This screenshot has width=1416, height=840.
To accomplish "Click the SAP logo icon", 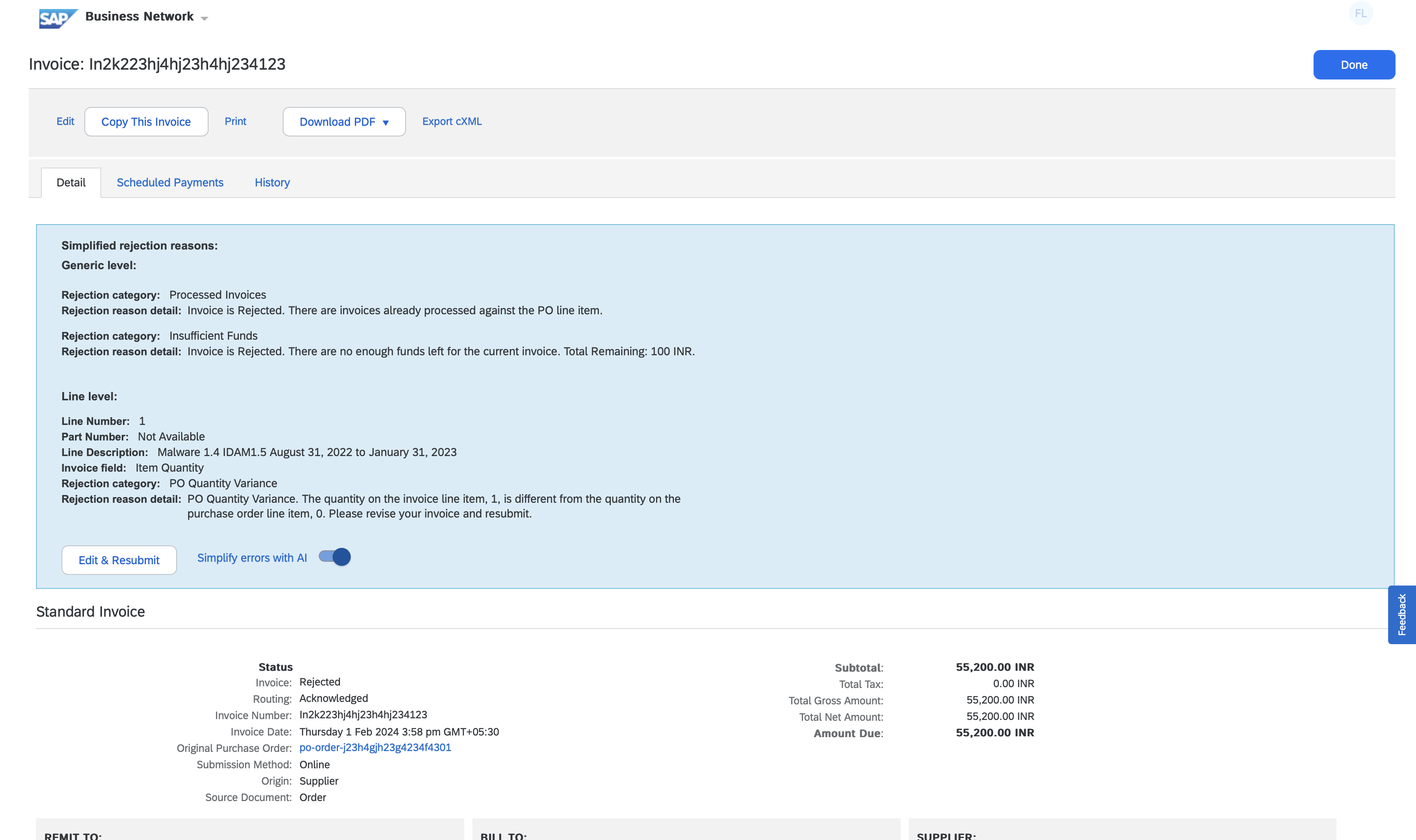I will point(57,19).
